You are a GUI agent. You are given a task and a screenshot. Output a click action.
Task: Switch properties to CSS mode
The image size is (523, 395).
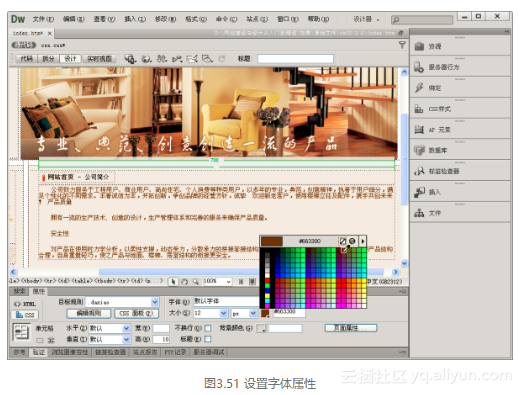coord(25,315)
